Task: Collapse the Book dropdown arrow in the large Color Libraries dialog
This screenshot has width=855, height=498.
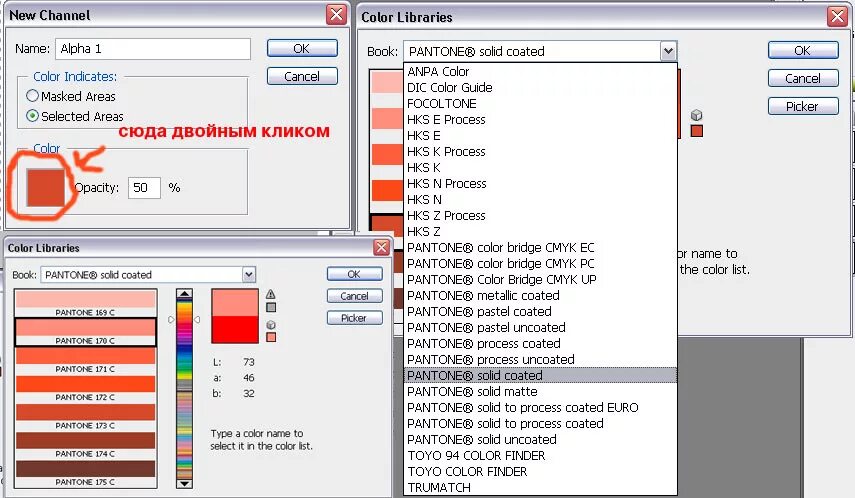Action: pos(668,51)
